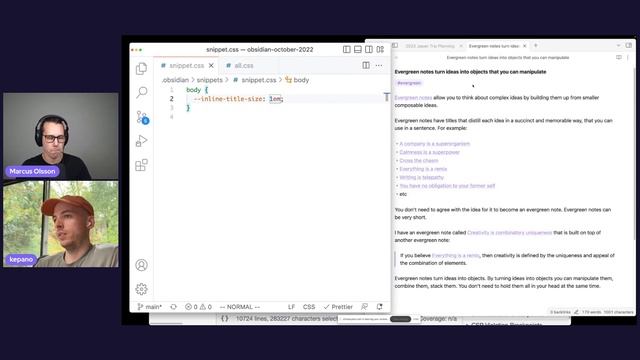This screenshot has width=640, height=360.
Task: Toggle bottom panel layout icon
Action: pos(358,49)
